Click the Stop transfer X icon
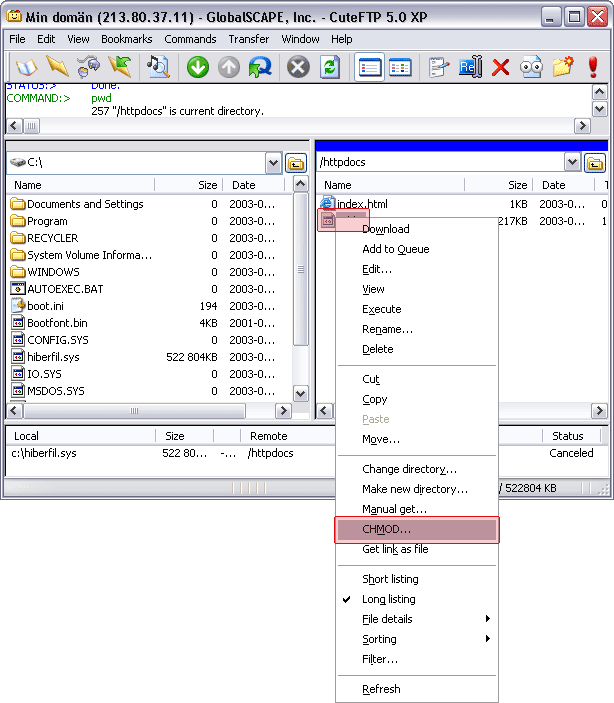 (298, 67)
